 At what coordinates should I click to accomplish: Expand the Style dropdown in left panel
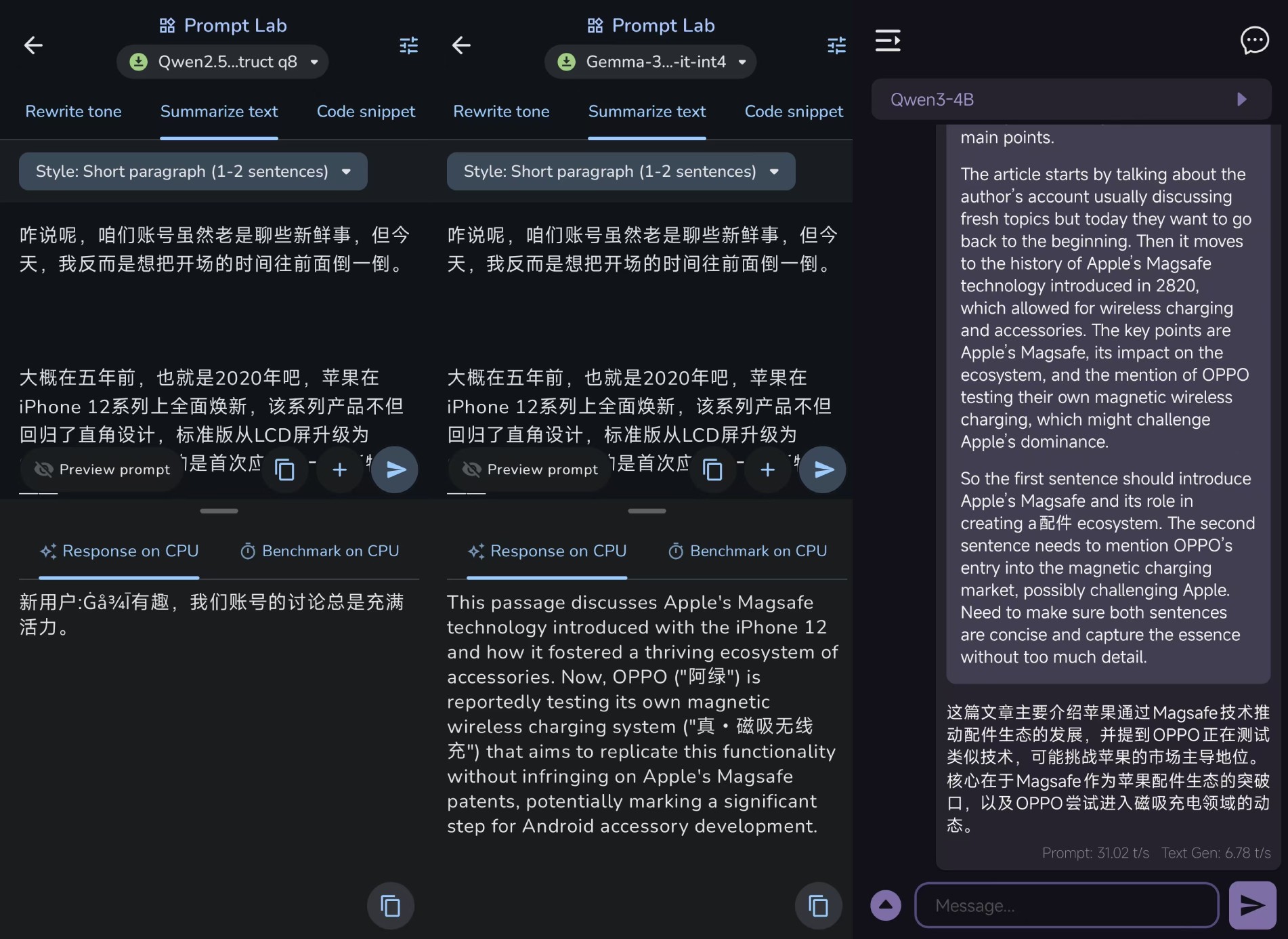193,171
